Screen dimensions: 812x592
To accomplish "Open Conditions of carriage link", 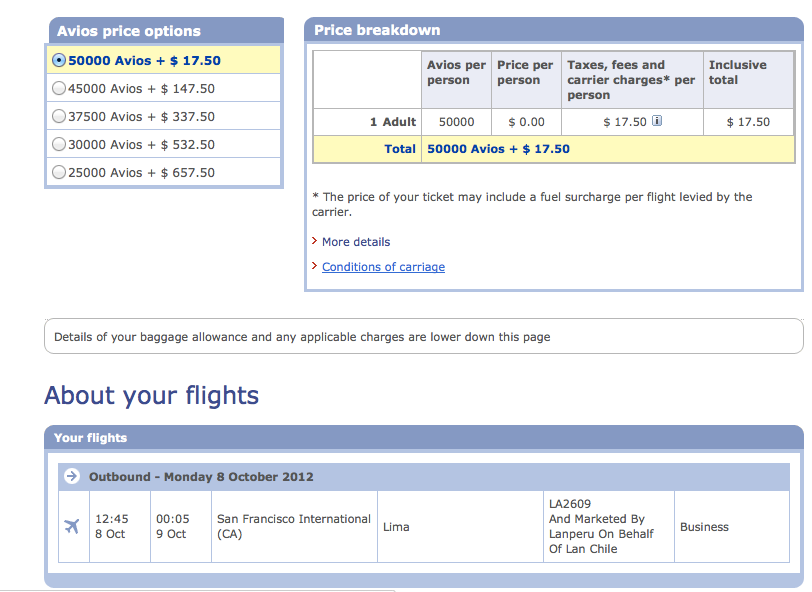I will pyautogui.click(x=383, y=267).
